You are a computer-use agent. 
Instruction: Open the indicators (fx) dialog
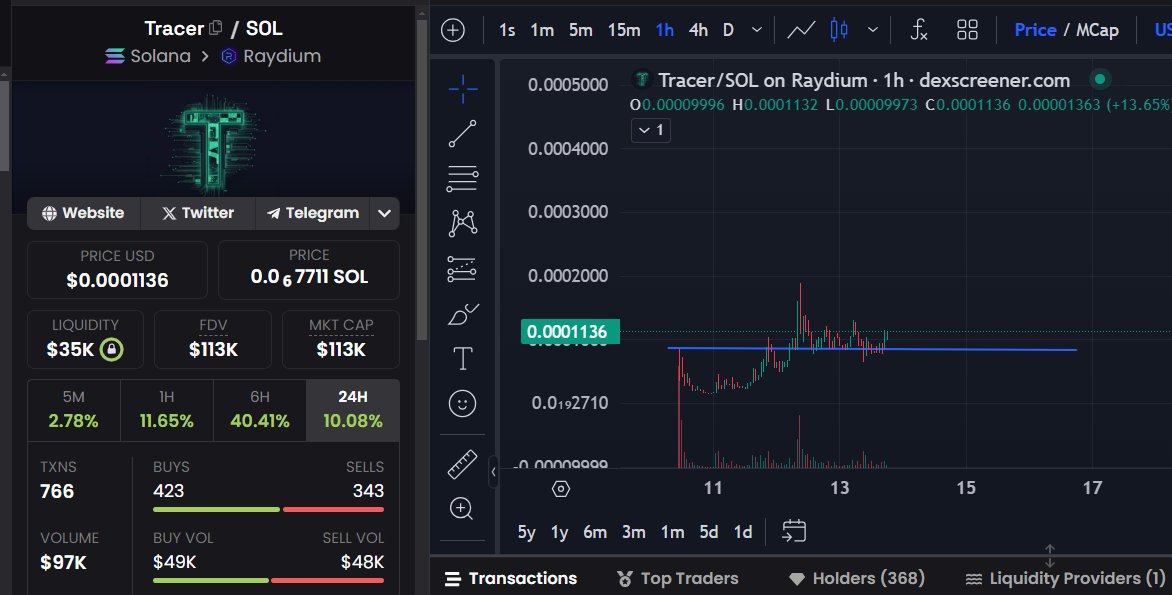click(x=919, y=29)
